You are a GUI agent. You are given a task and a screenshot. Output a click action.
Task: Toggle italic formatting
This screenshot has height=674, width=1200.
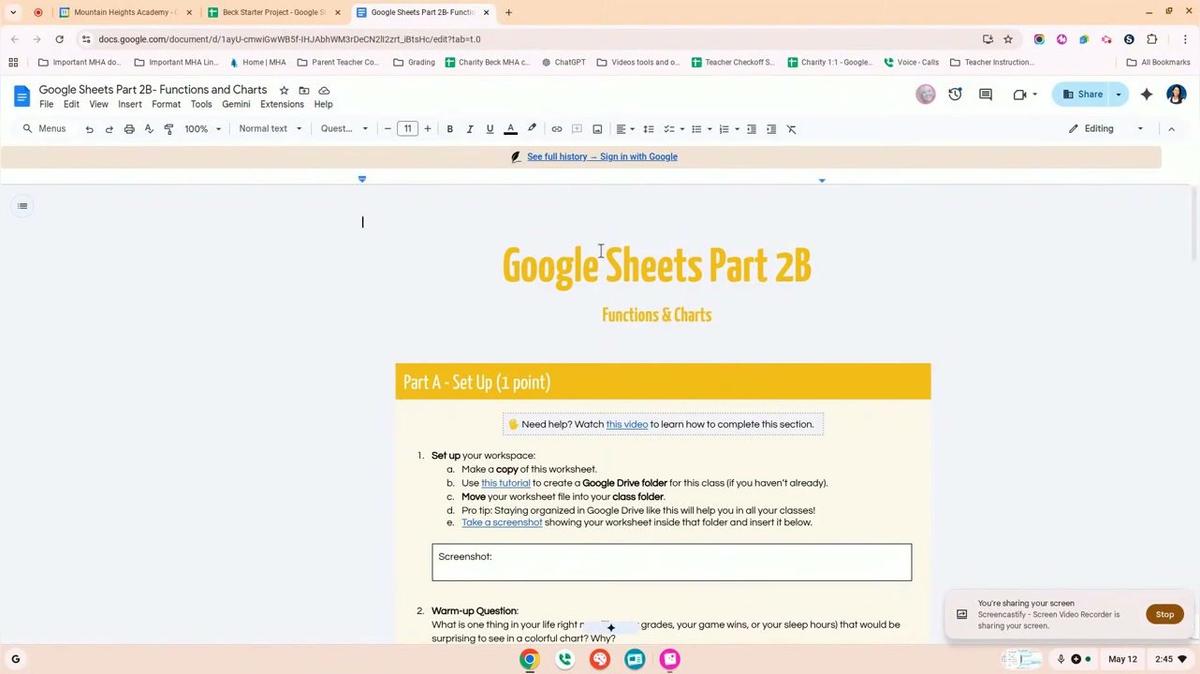click(469, 129)
